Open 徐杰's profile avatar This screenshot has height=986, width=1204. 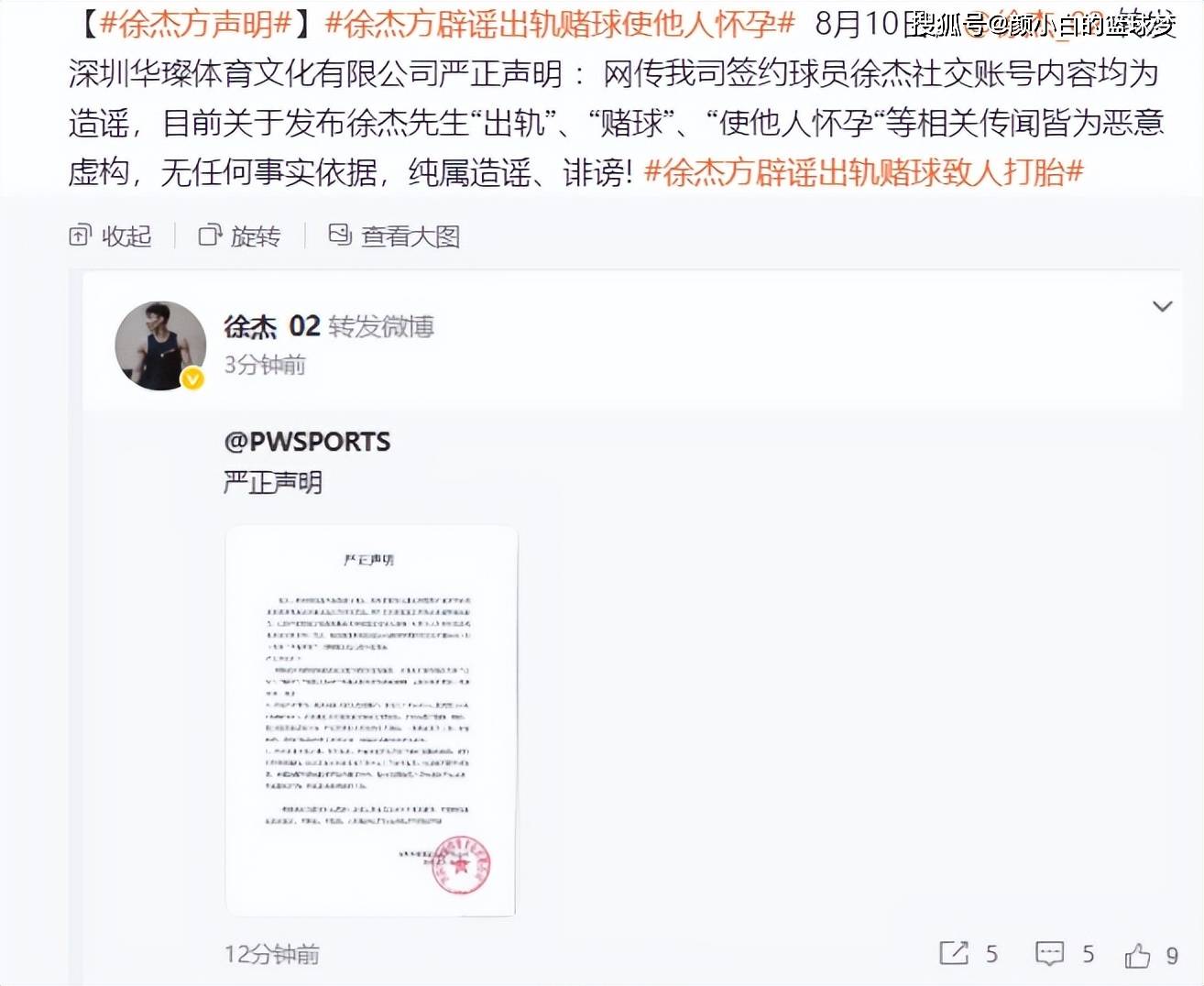[160, 345]
